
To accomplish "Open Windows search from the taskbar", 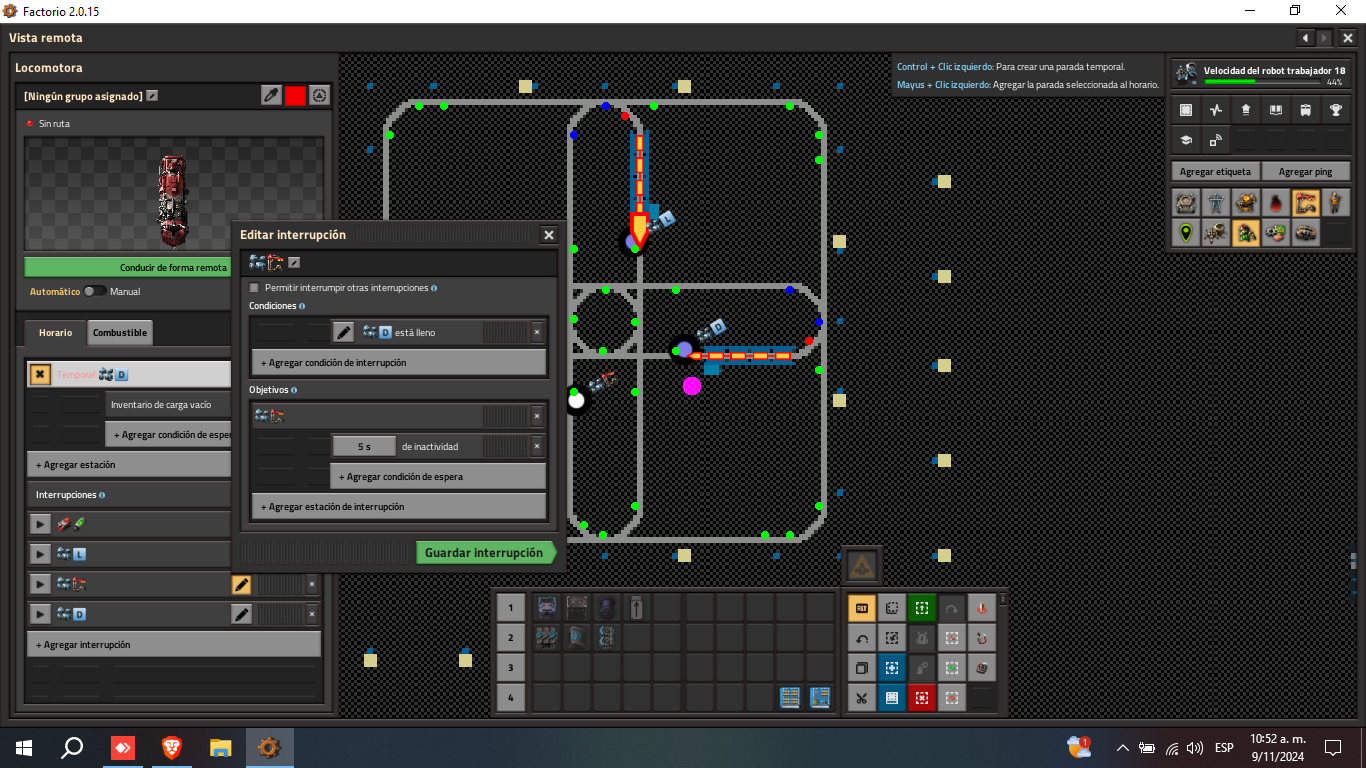I will click(x=72, y=747).
